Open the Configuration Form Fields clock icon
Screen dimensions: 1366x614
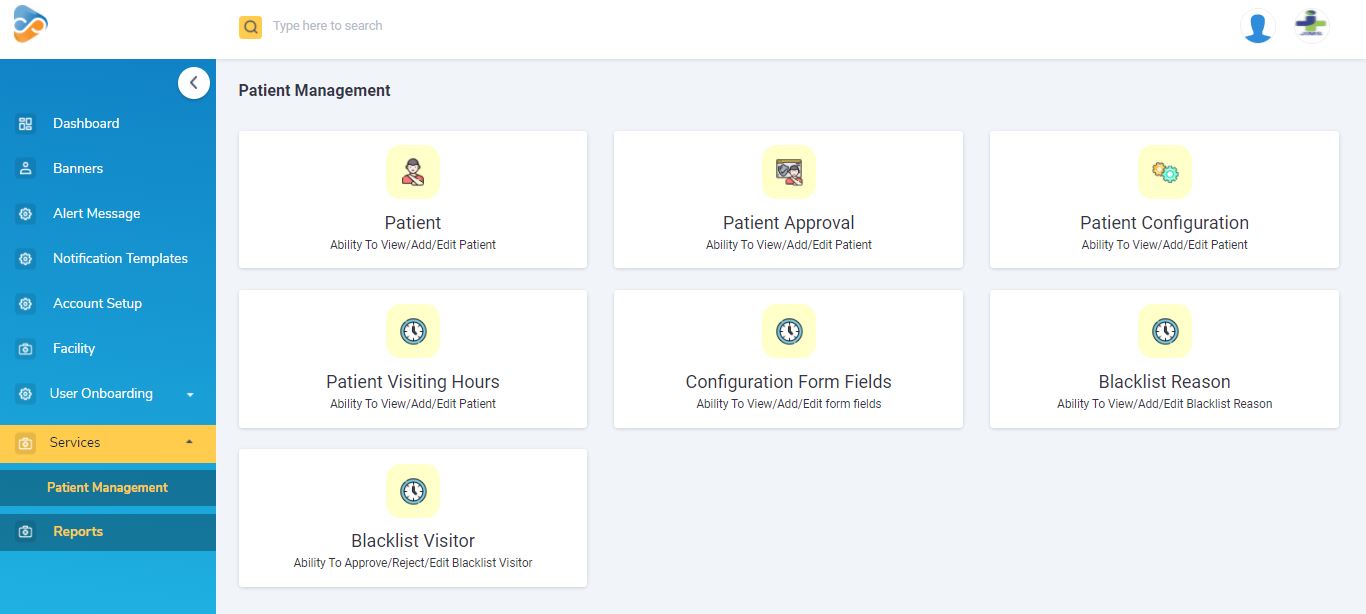click(x=789, y=331)
